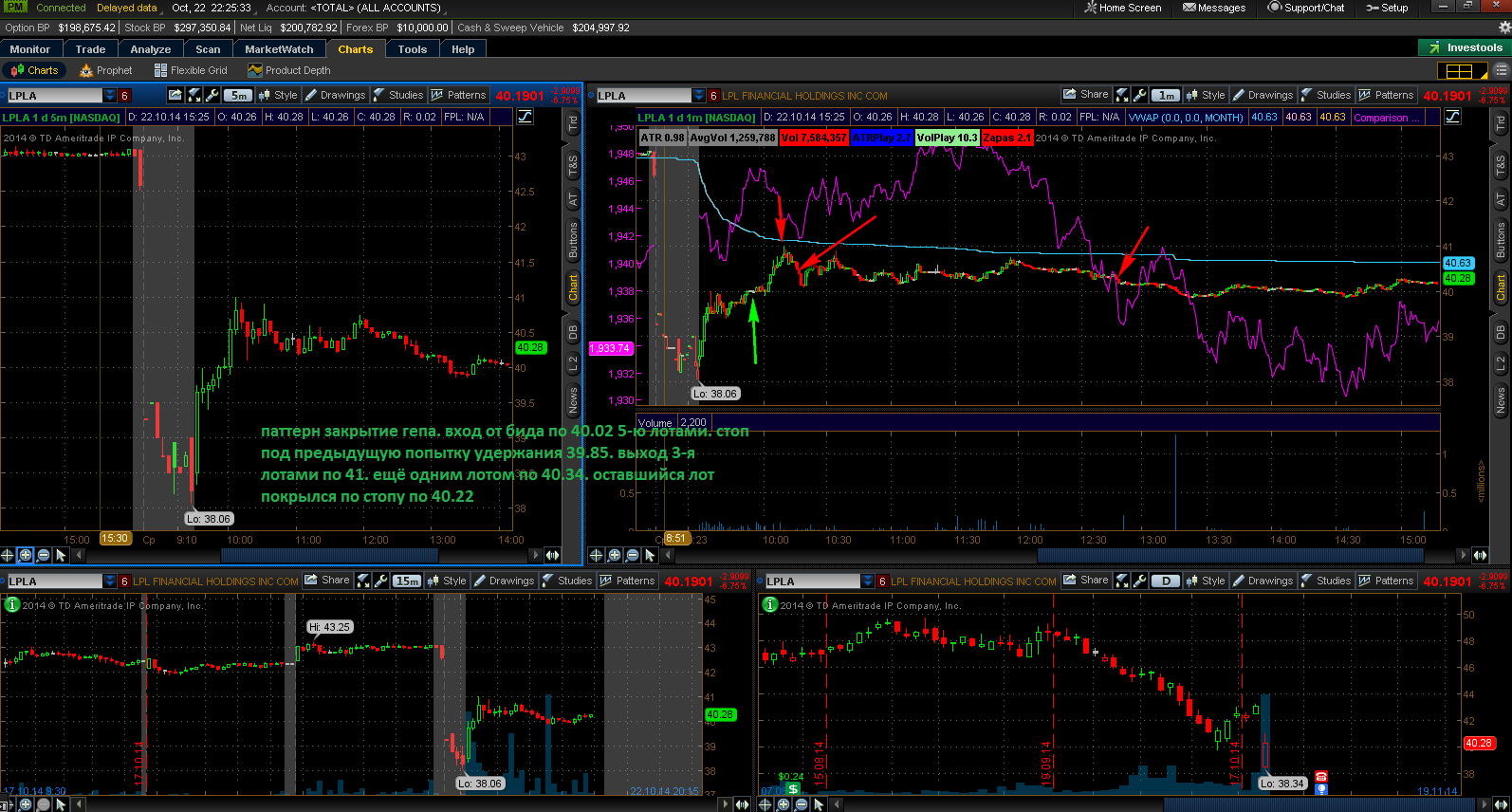Open the 1m timeframe selector
1512x812 pixels.
click(x=1167, y=95)
